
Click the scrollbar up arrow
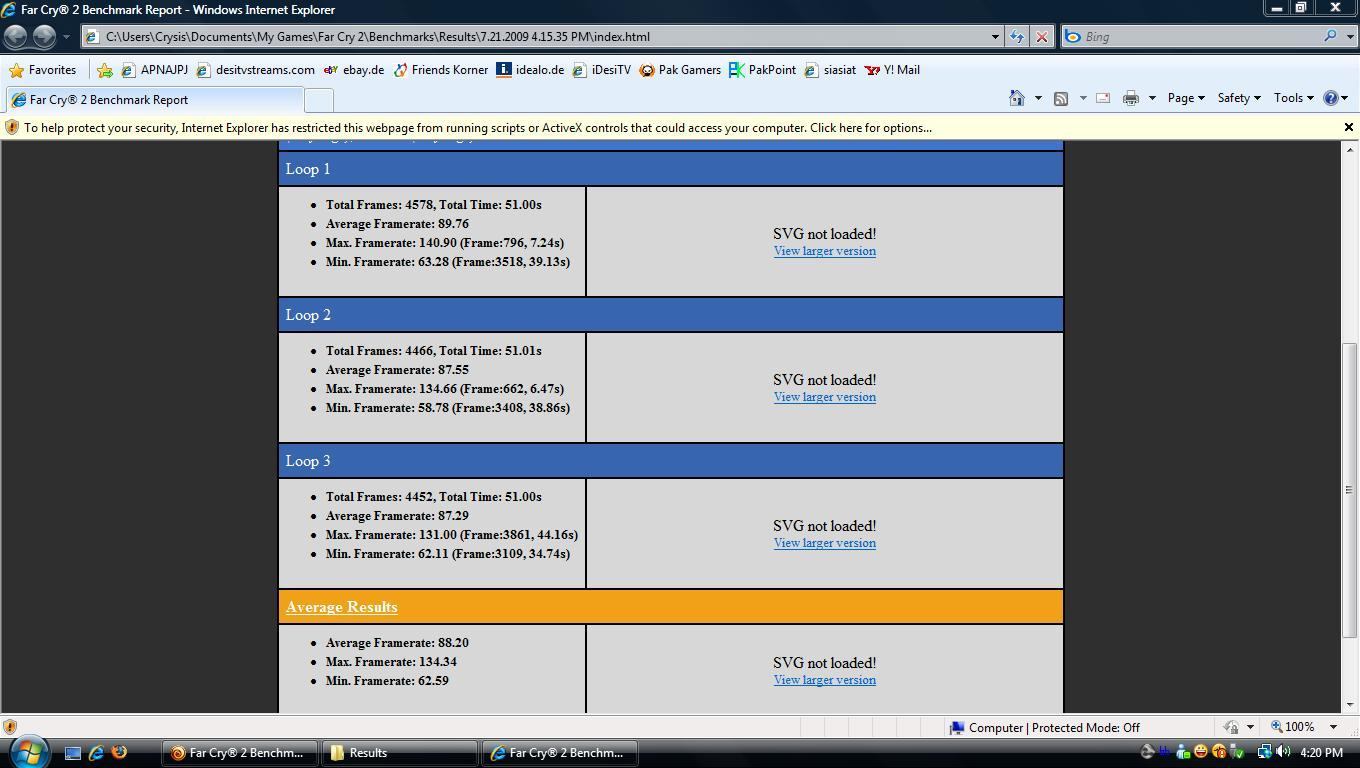pos(1349,150)
